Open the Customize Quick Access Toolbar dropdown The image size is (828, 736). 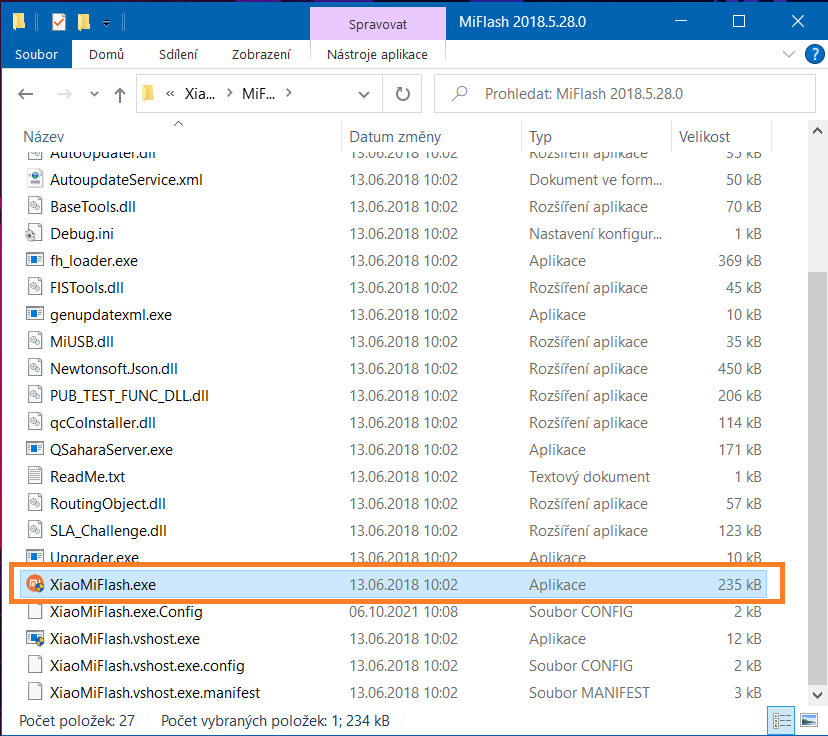click(106, 23)
